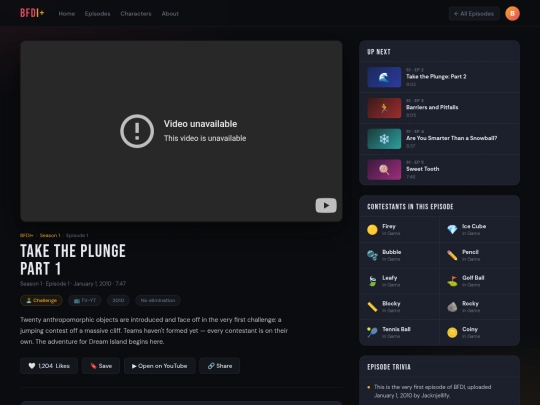Select the Firey contestant icon
Screen dimensions: 540x405
click(372, 229)
